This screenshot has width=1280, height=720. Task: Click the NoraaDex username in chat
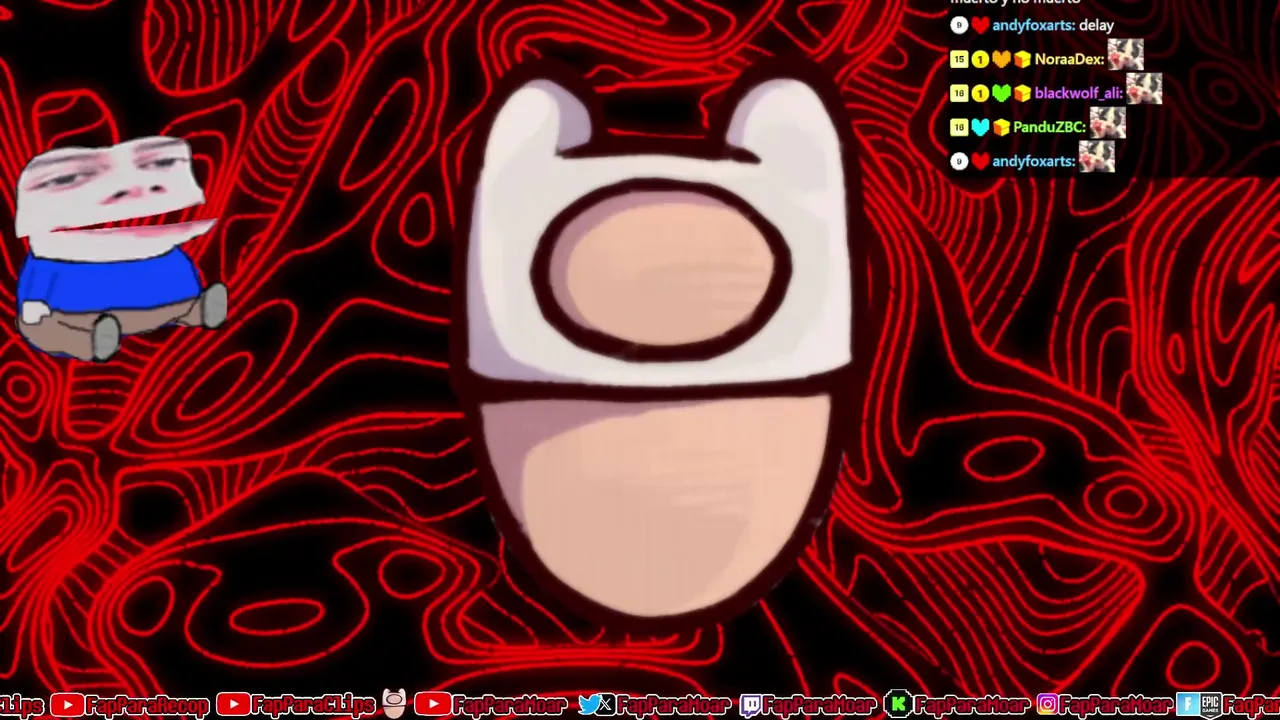coord(1069,60)
